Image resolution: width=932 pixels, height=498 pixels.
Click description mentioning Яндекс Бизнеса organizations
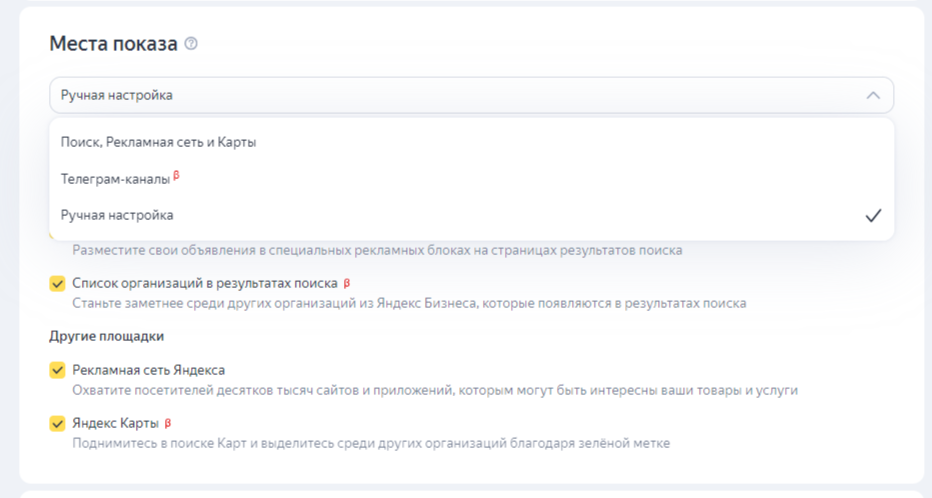pos(409,304)
